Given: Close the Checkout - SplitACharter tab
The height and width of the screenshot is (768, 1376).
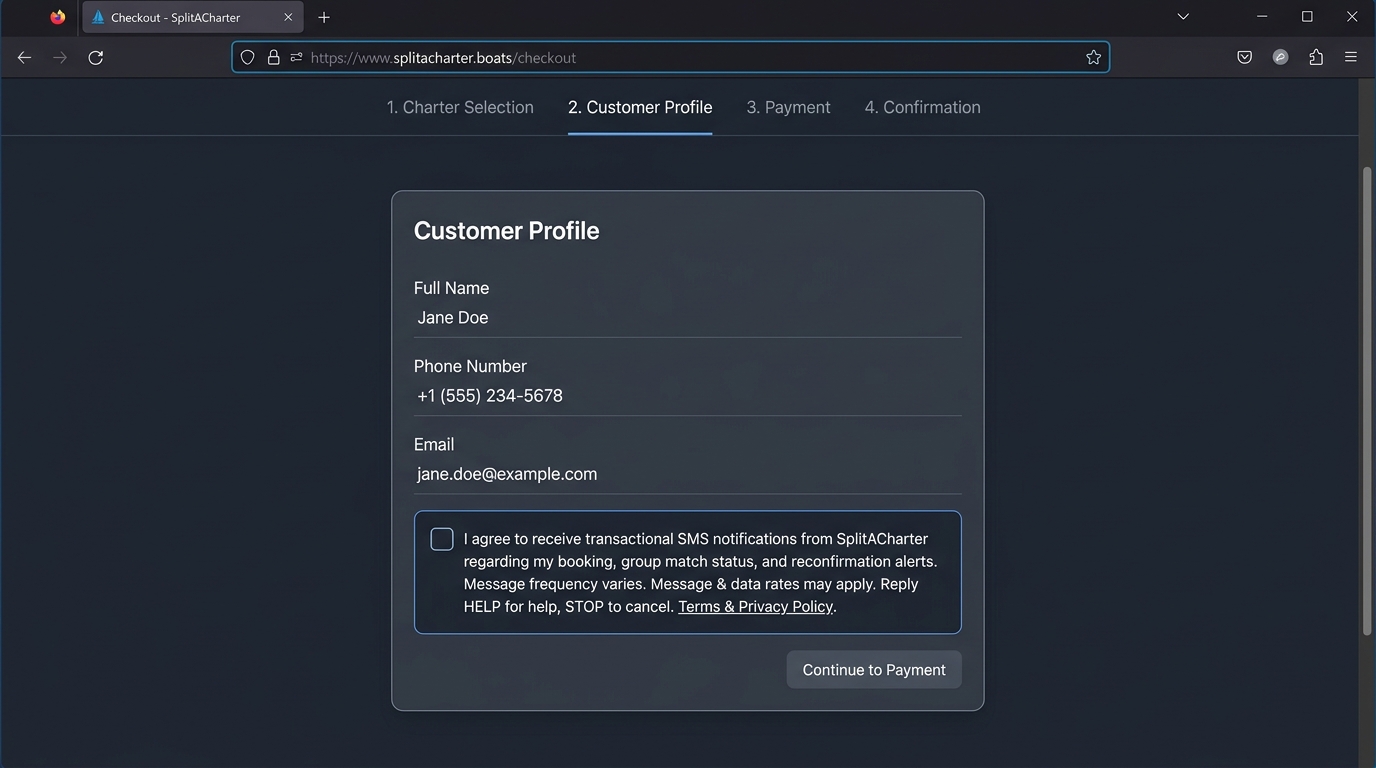Looking at the screenshot, I should (288, 17).
